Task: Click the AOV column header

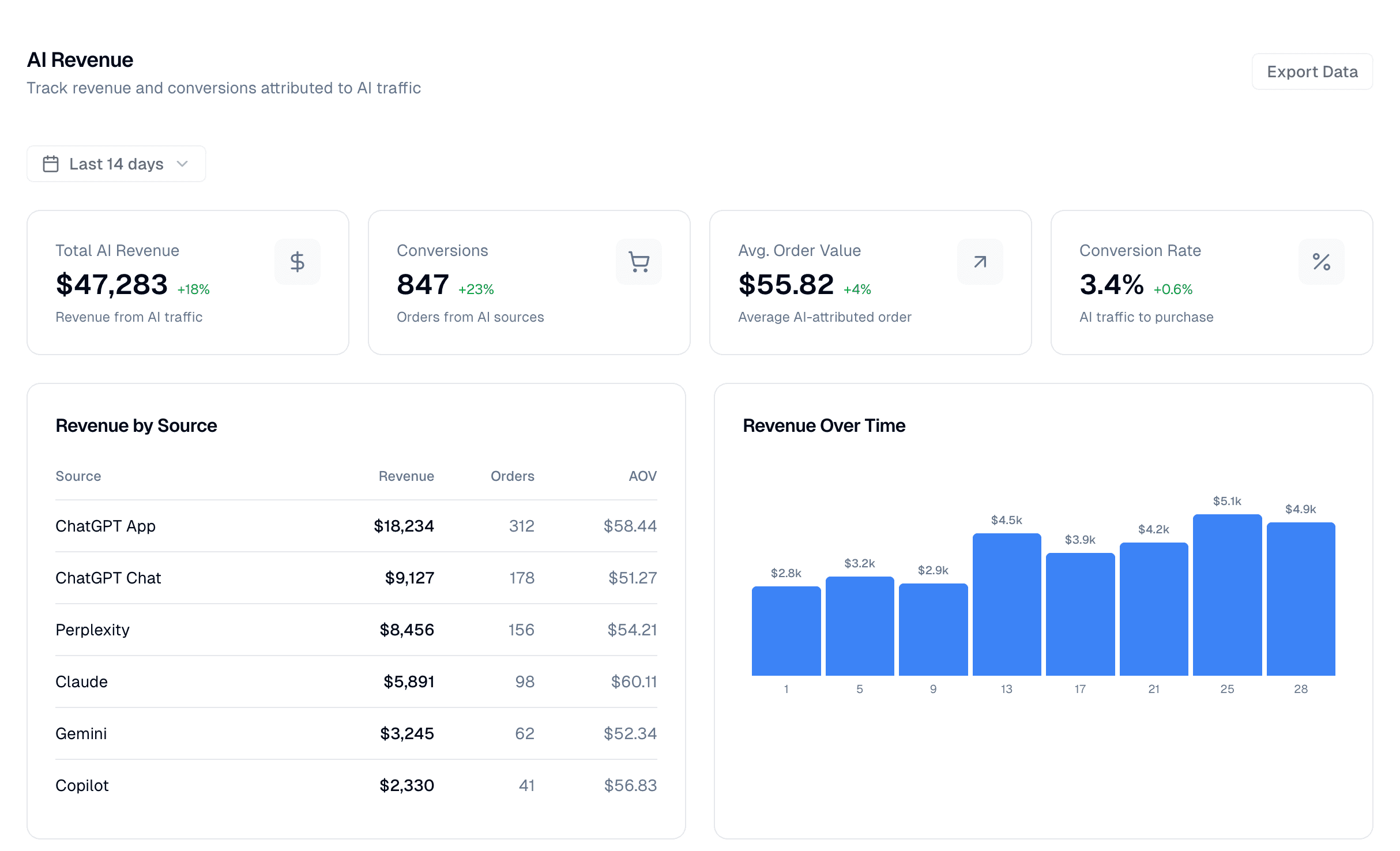Action: (642, 476)
